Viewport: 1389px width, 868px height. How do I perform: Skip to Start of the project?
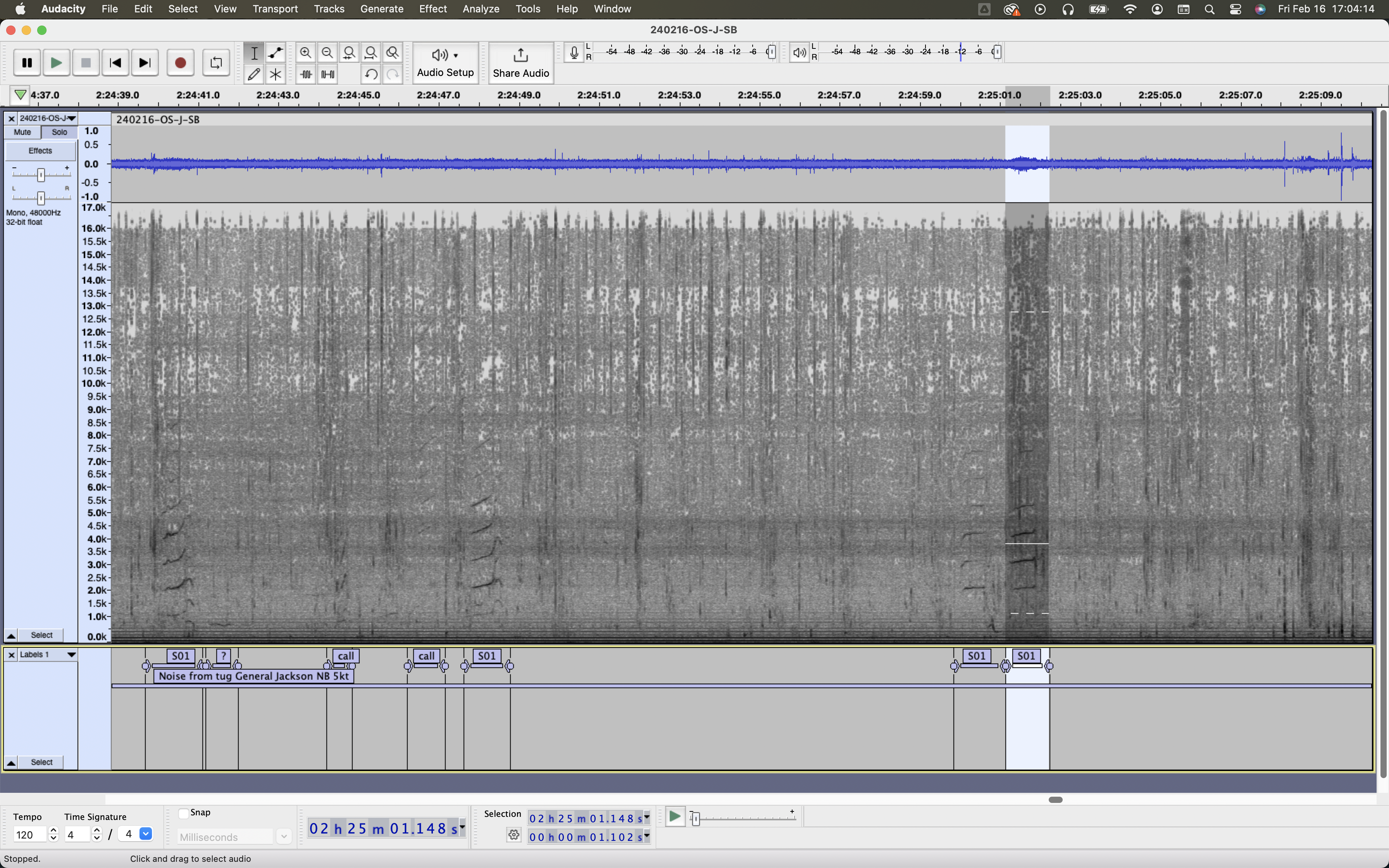[x=115, y=63]
